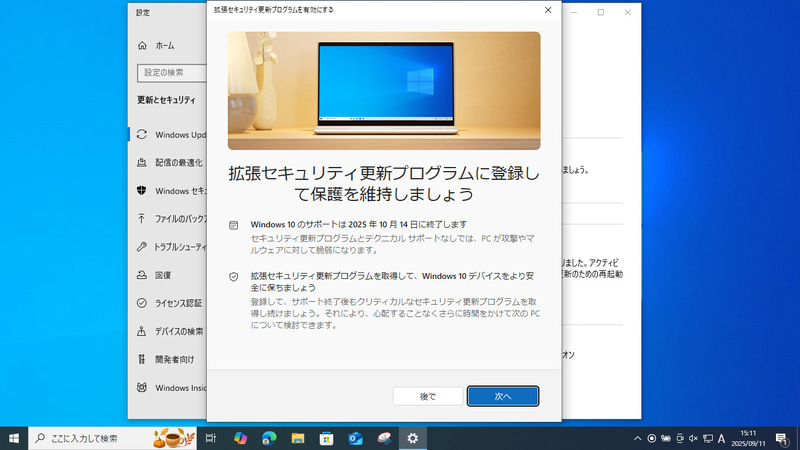This screenshot has height=450, width=800.
Task: Click heading 拡張セキュリティ更新プログラムに登録して保護を維持しましょう
Action: 384,184
